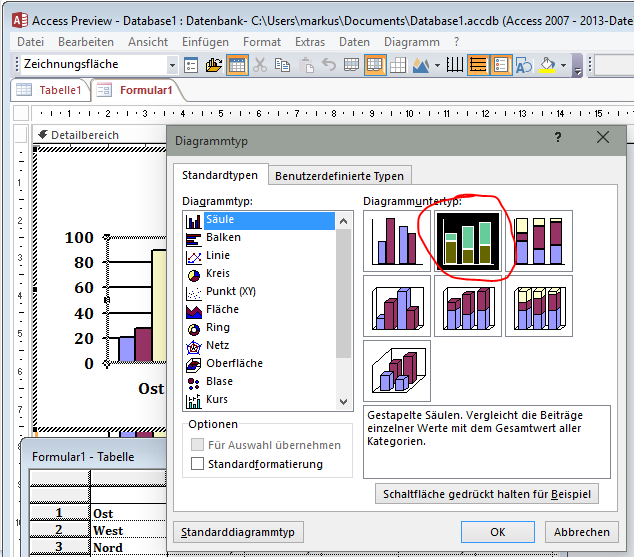
Task: Expand the chart type toolbar dropdown arrow
Action: tap(437, 65)
